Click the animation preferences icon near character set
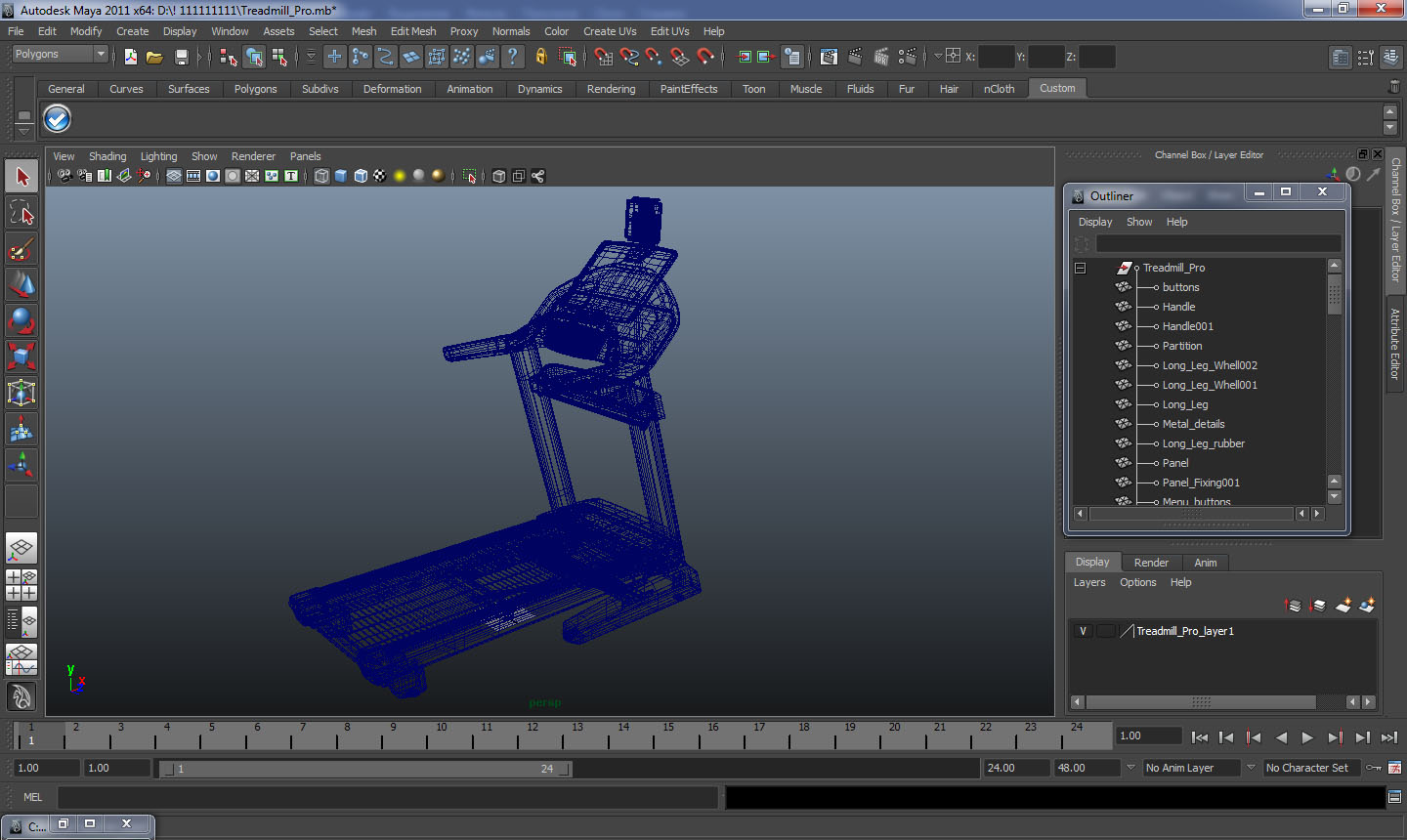The width and height of the screenshot is (1407, 840). coord(1394,768)
